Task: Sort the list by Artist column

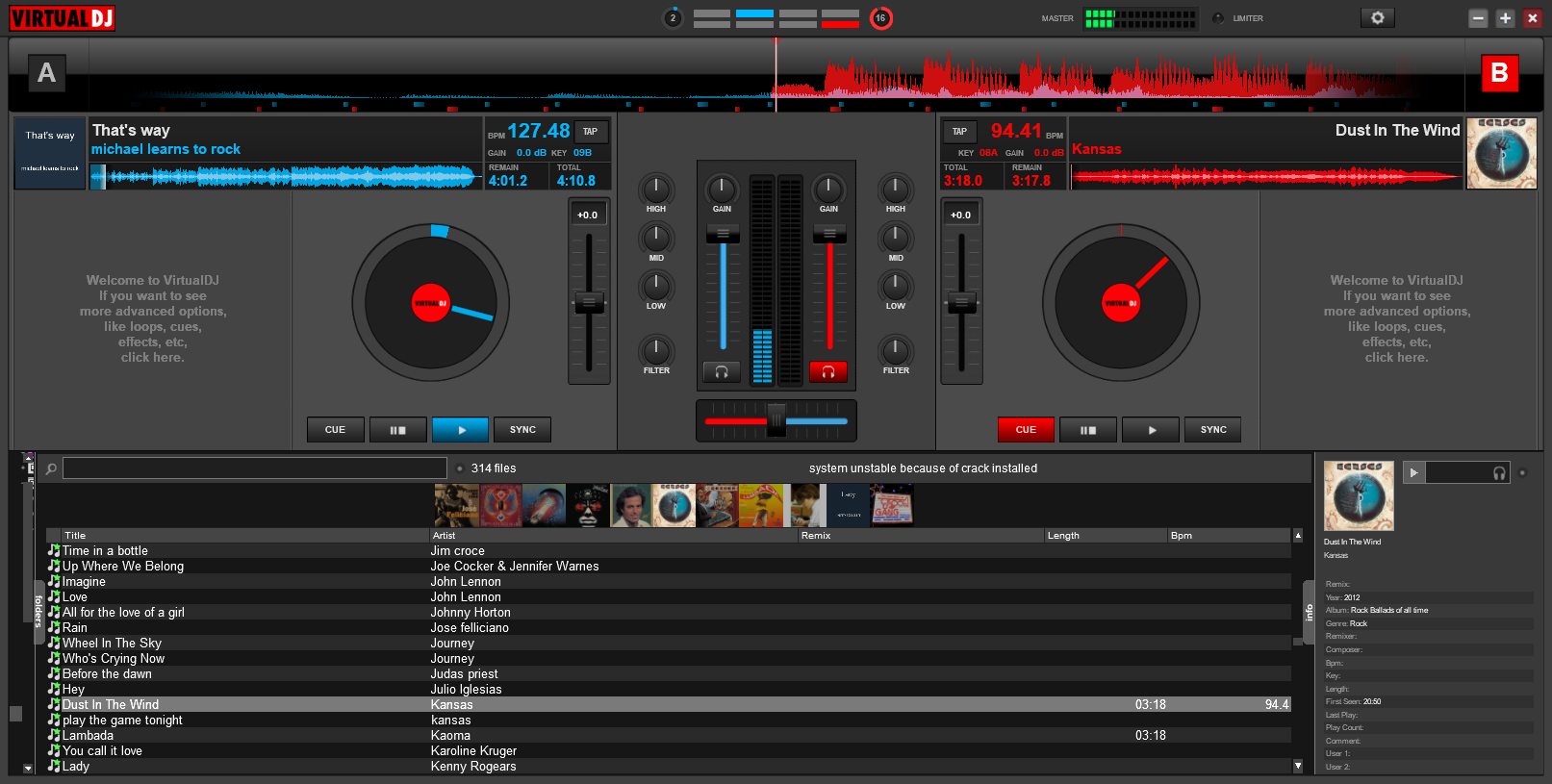Action: tap(614, 536)
